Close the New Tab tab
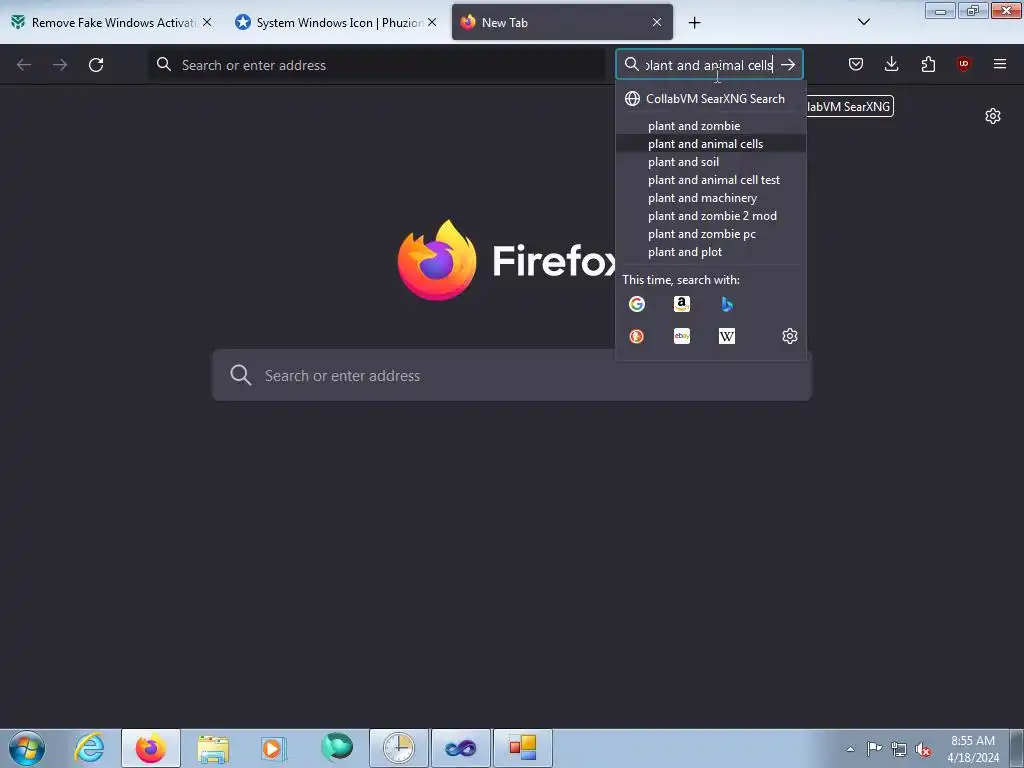This screenshot has height=768, width=1024. [x=657, y=22]
